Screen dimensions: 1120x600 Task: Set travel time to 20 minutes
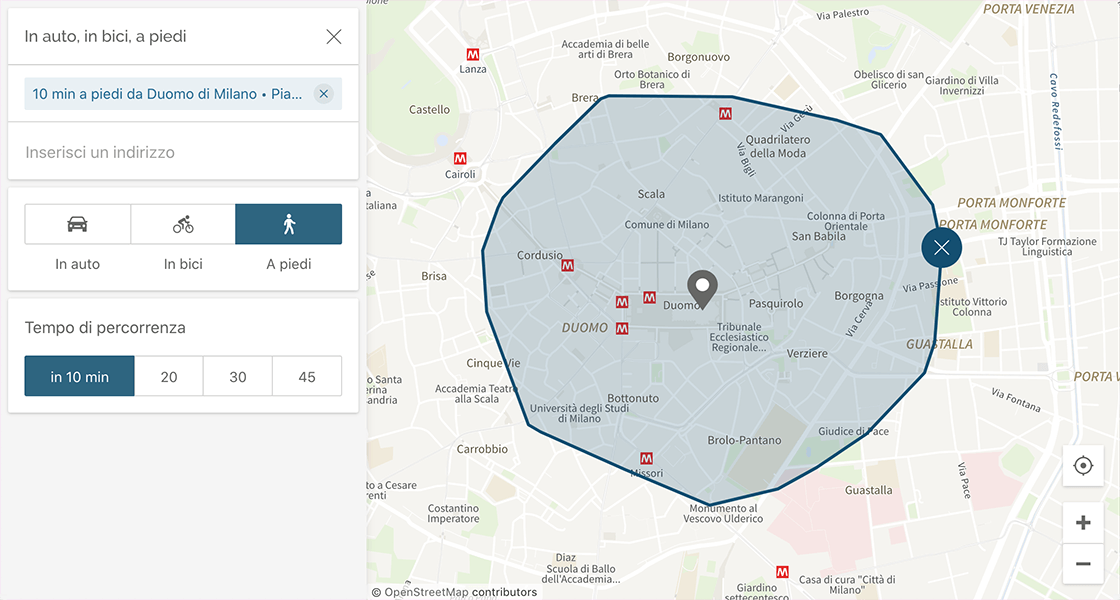tap(169, 376)
